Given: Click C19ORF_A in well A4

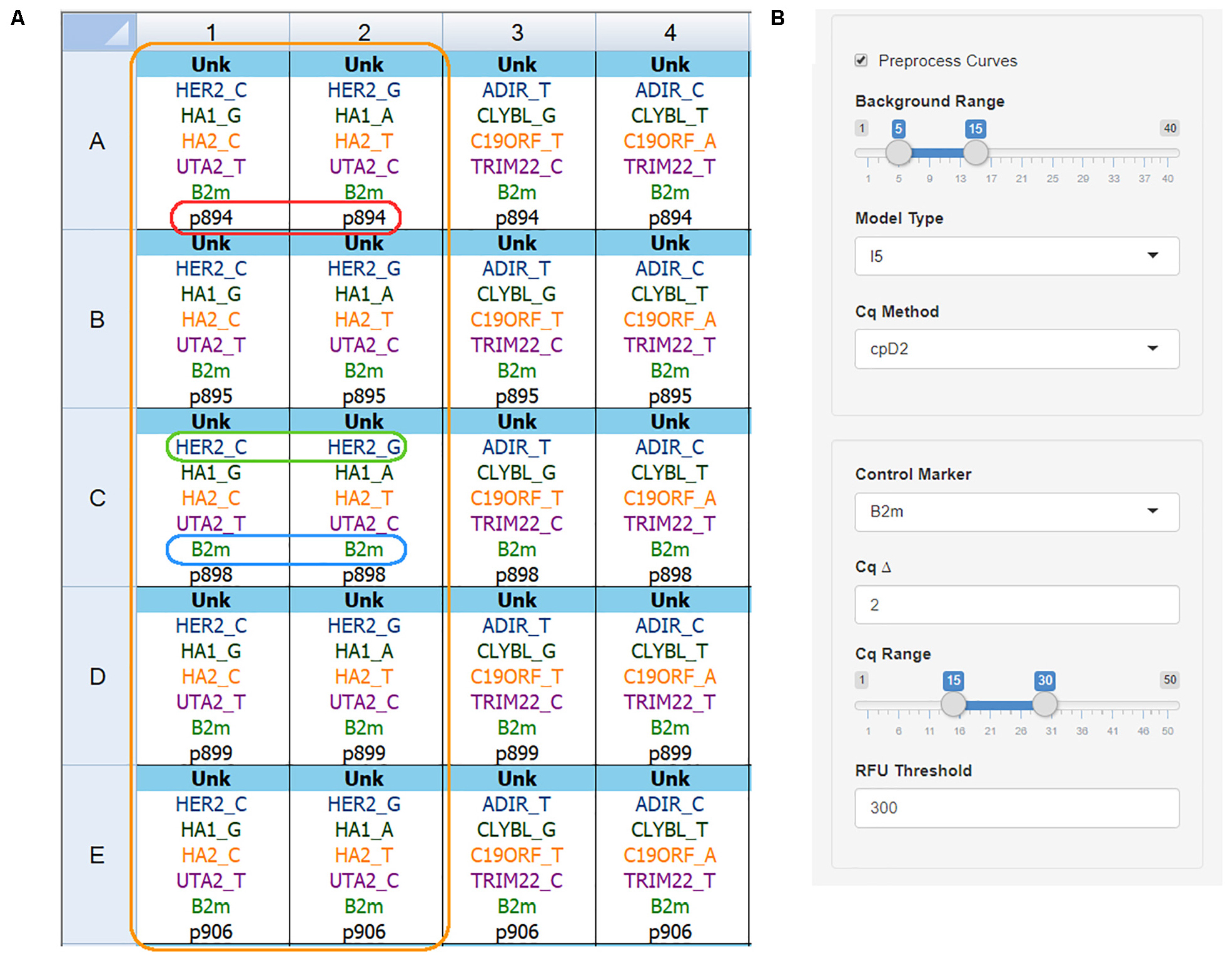Looking at the screenshot, I should [670, 141].
